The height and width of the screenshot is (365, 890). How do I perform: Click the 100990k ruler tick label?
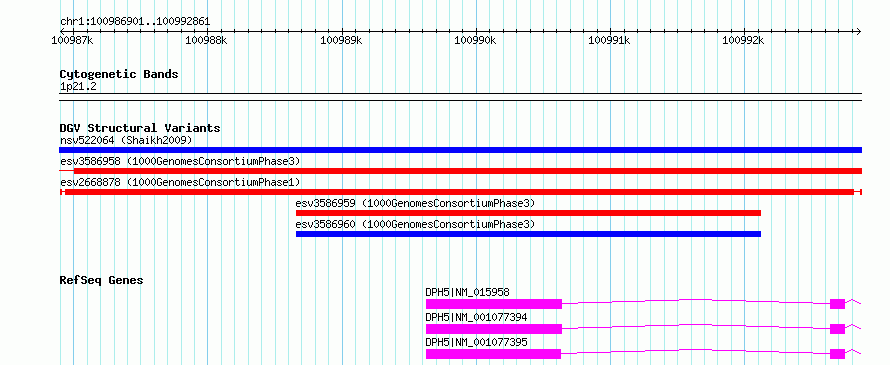(x=476, y=40)
